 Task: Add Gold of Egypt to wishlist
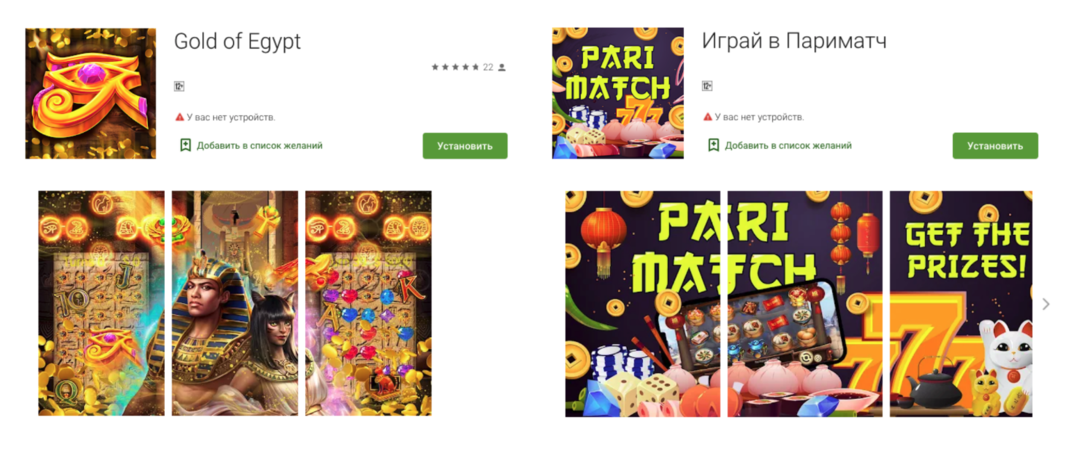(x=260, y=146)
